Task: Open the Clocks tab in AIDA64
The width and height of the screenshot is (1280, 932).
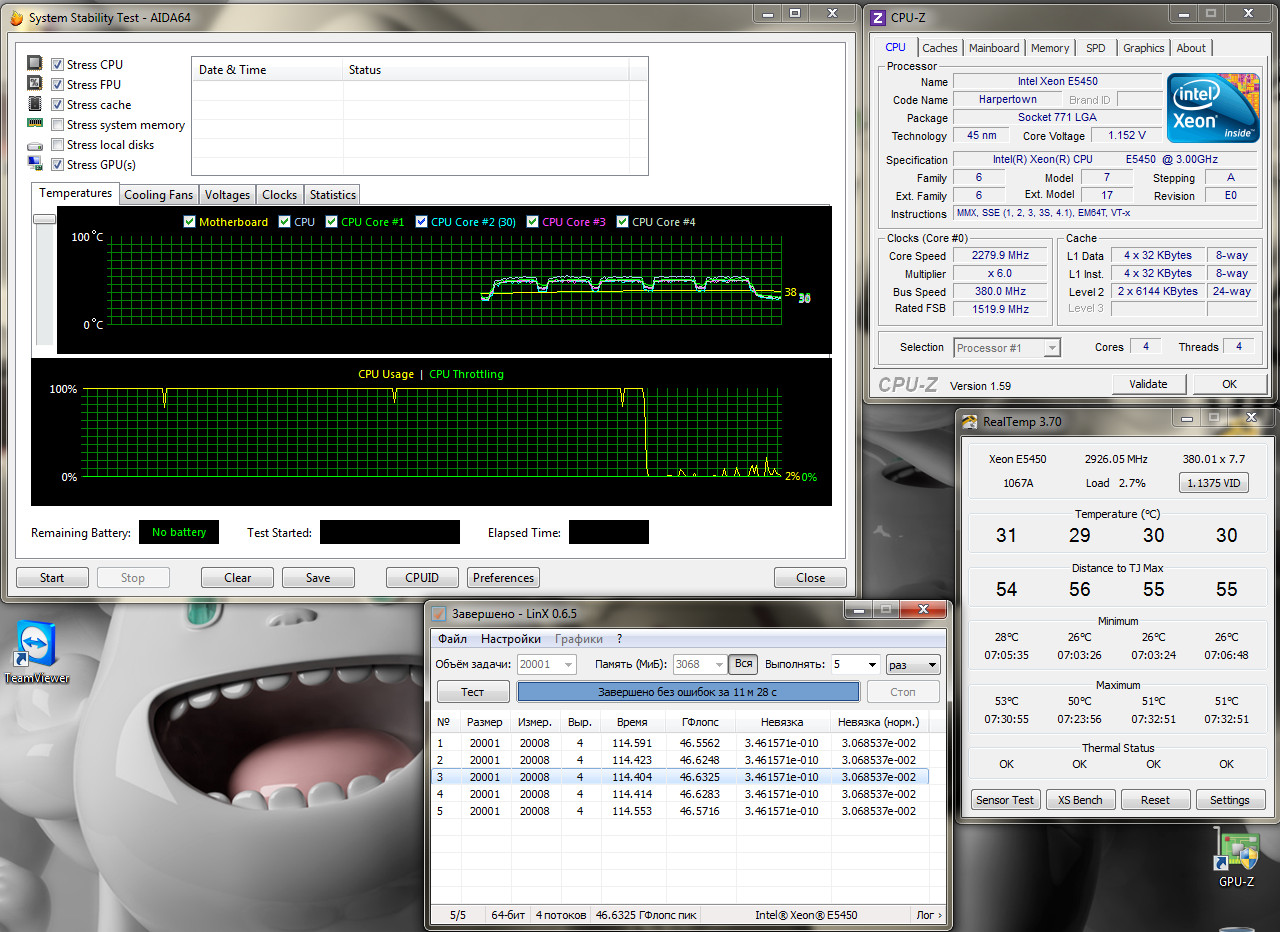Action: click(279, 195)
